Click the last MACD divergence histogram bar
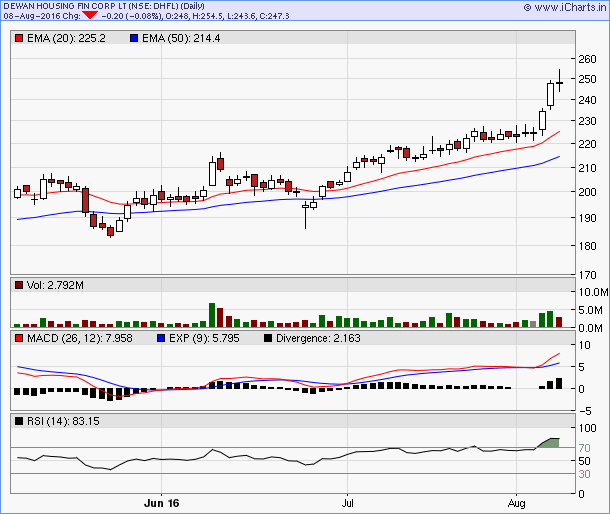Image resolution: width=610 pixels, height=514 pixels. point(559,383)
